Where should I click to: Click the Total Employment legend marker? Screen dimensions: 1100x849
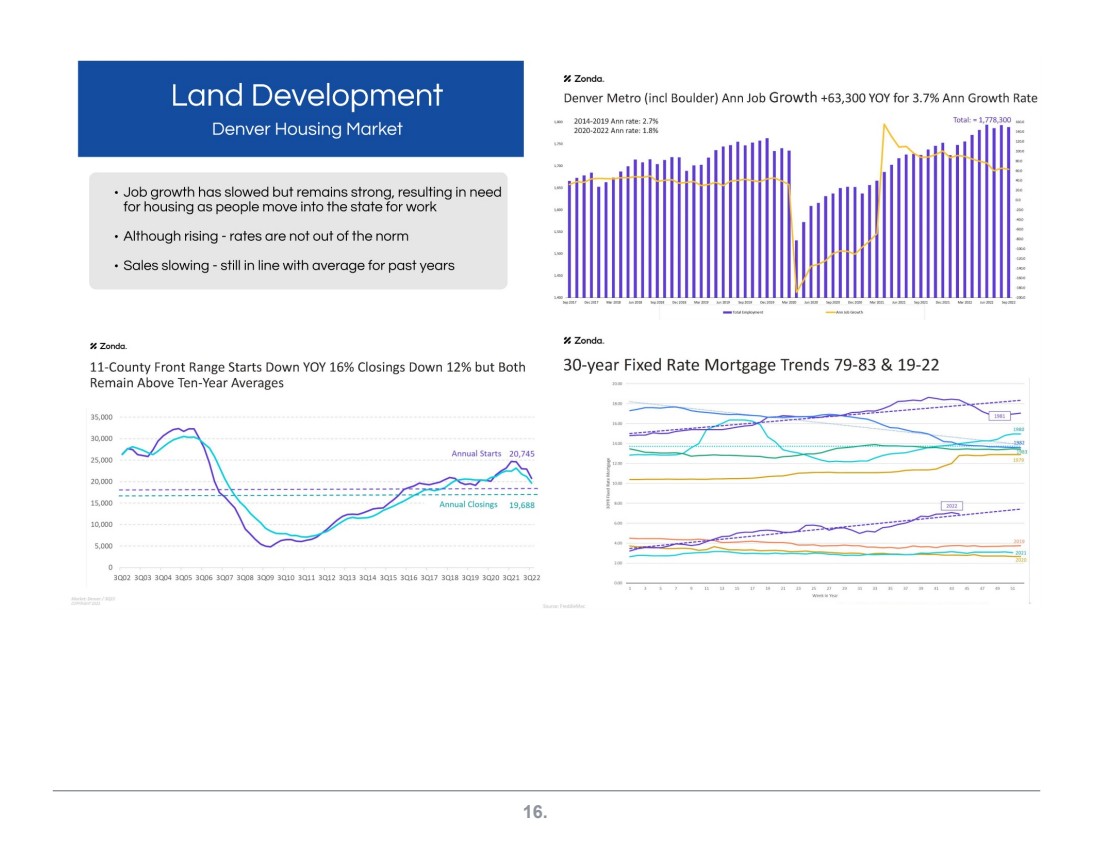point(729,313)
